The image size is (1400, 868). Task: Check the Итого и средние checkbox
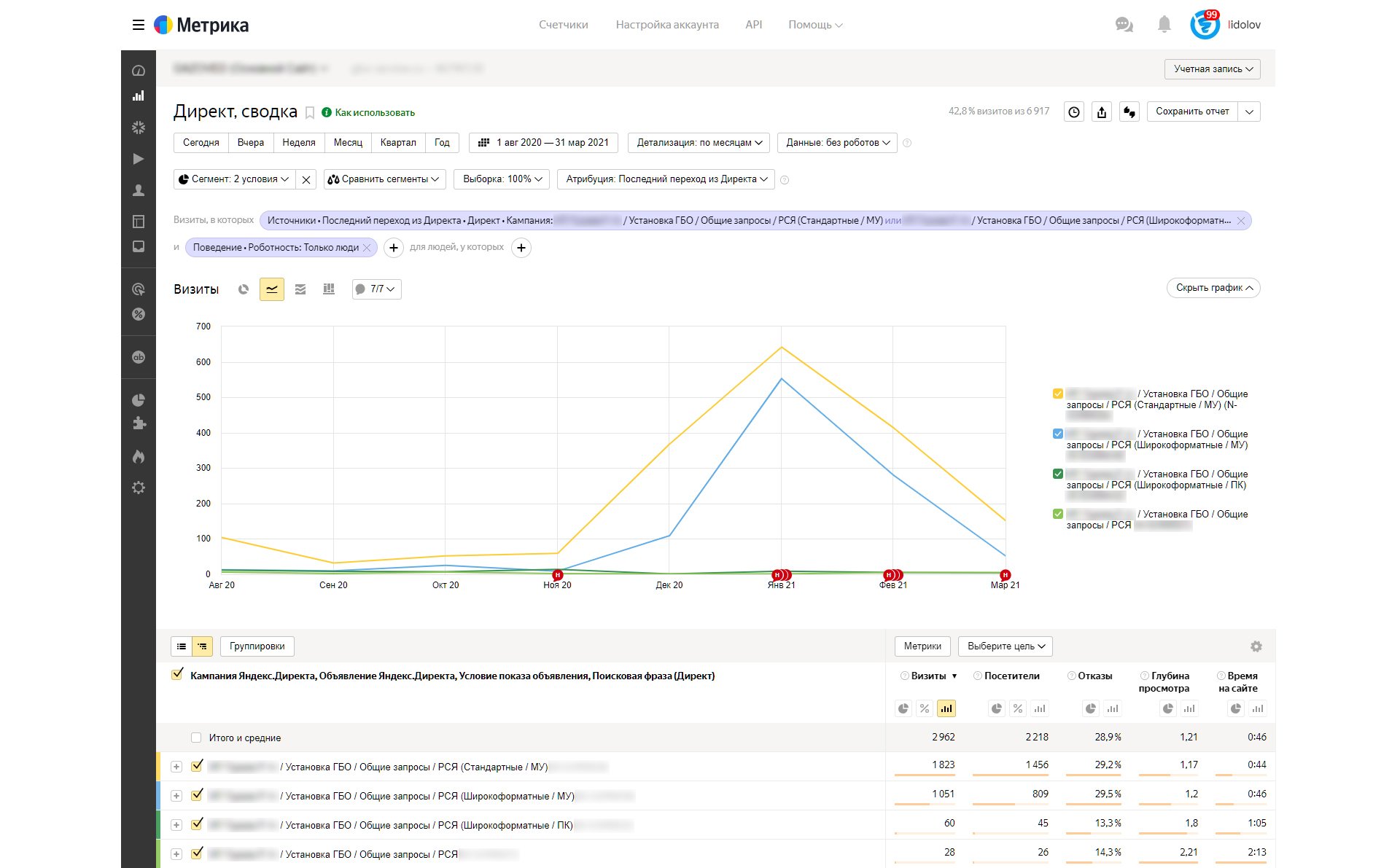coord(196,738)
